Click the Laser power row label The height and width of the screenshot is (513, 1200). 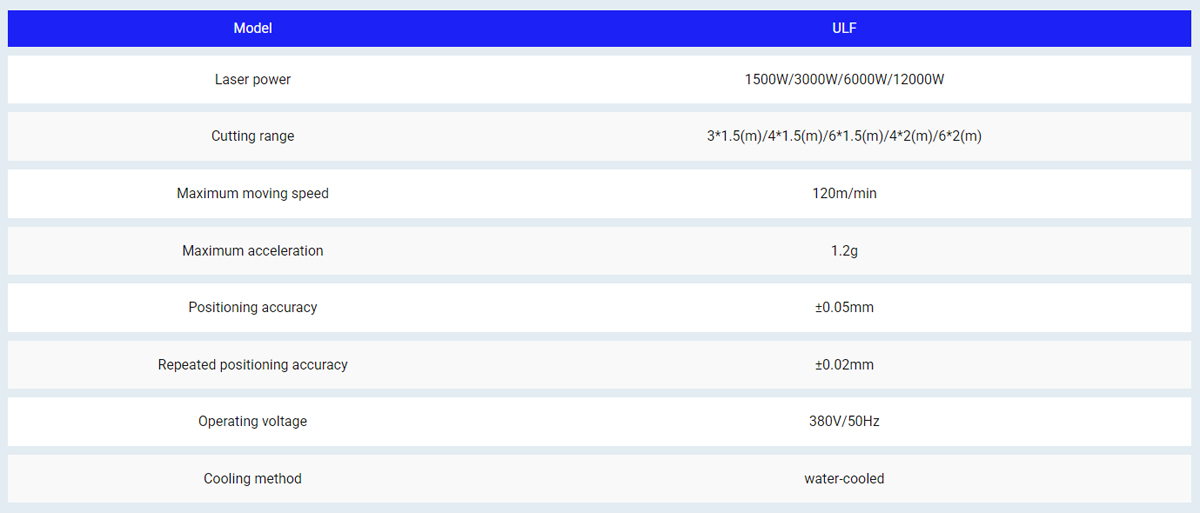coord(252,79)
